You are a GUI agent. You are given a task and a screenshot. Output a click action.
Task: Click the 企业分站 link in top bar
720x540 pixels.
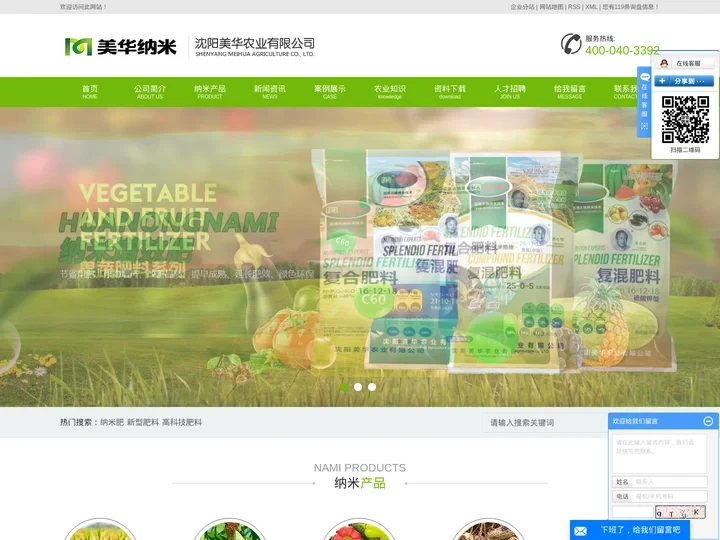coord(523,7)
